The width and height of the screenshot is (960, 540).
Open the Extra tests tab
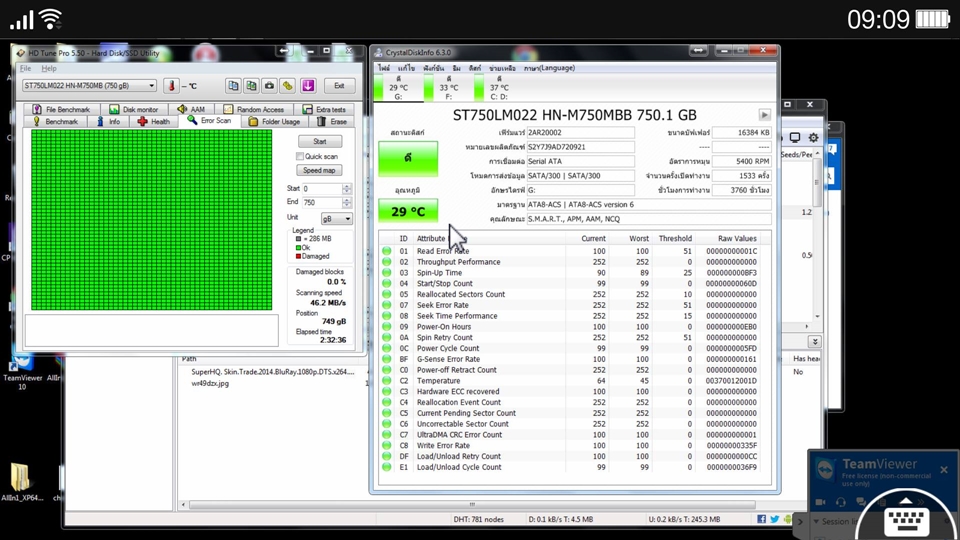(324, 110)
